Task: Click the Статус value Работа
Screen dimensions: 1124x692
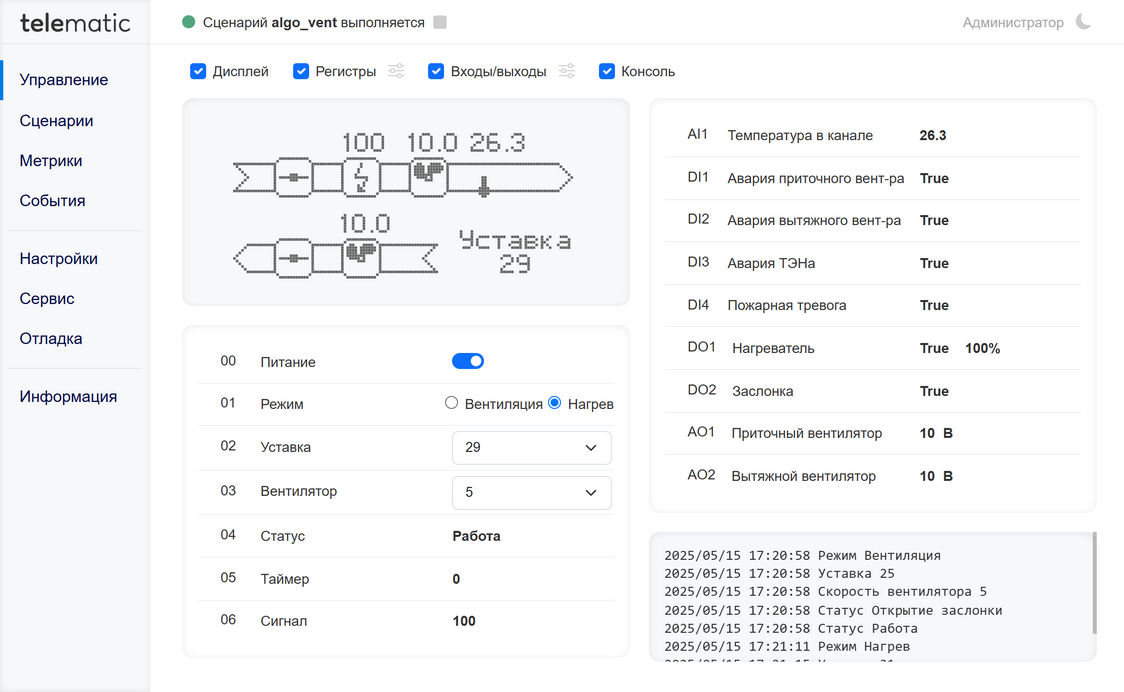Action: [476, 536]
